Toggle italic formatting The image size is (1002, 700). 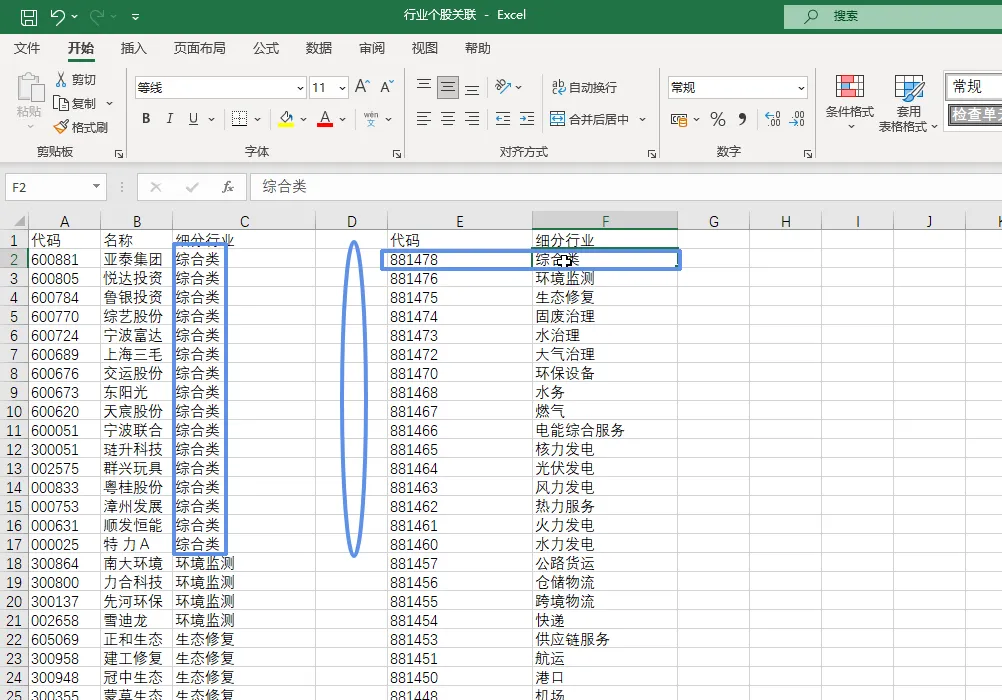tap(169, 118)
